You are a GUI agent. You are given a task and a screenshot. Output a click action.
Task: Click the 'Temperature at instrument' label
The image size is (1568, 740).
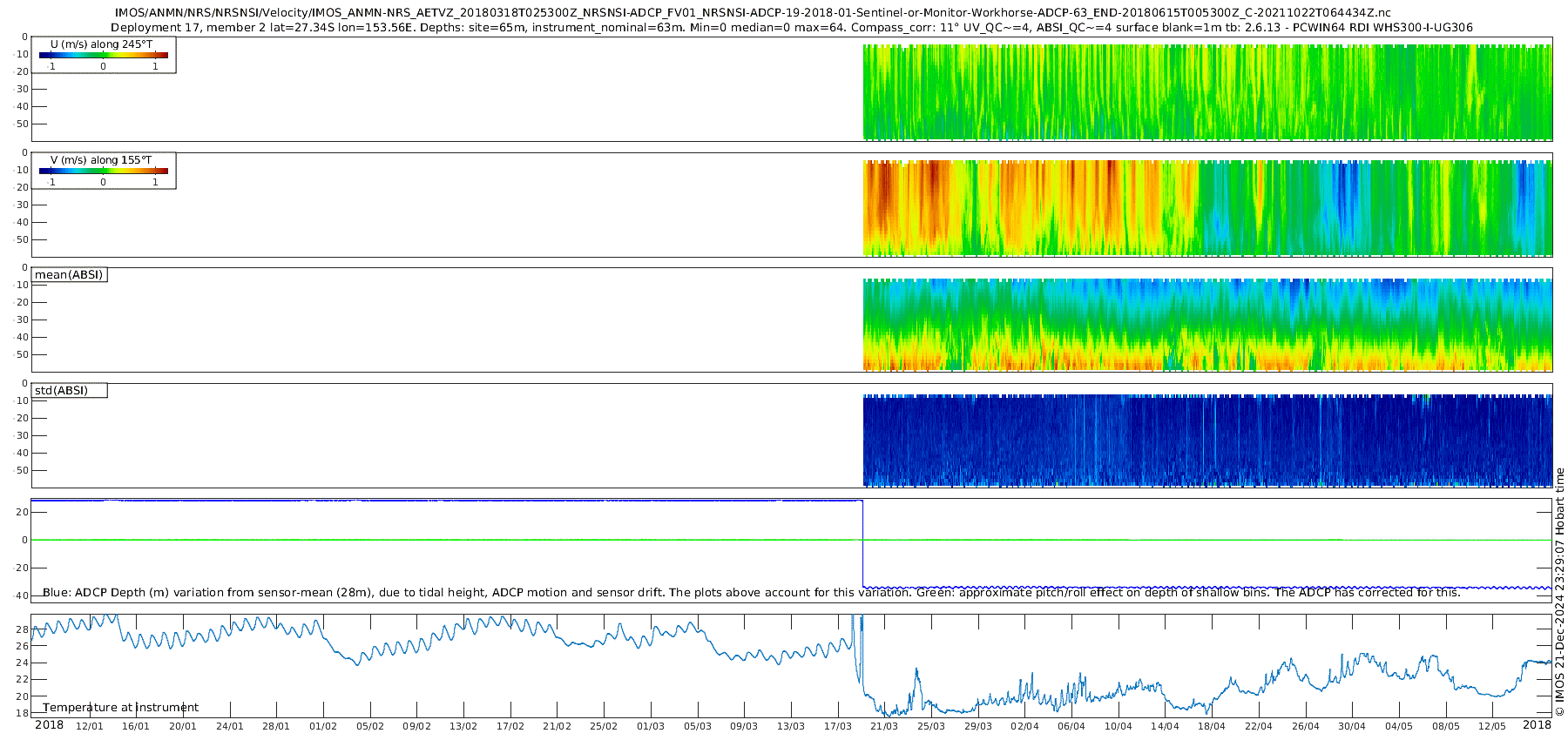tap(120, 708)
